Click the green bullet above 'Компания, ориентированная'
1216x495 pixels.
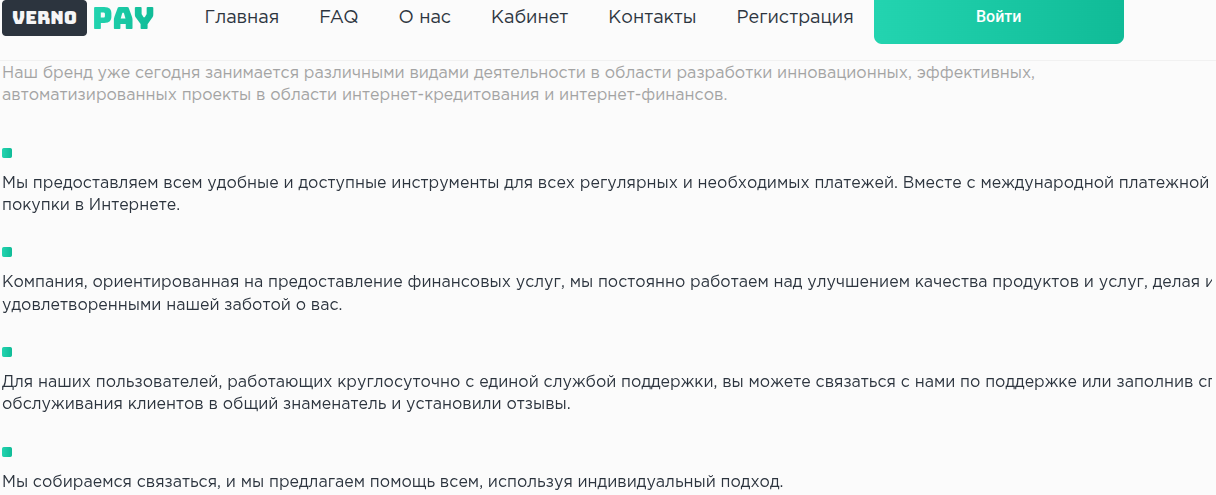(7, 252)
